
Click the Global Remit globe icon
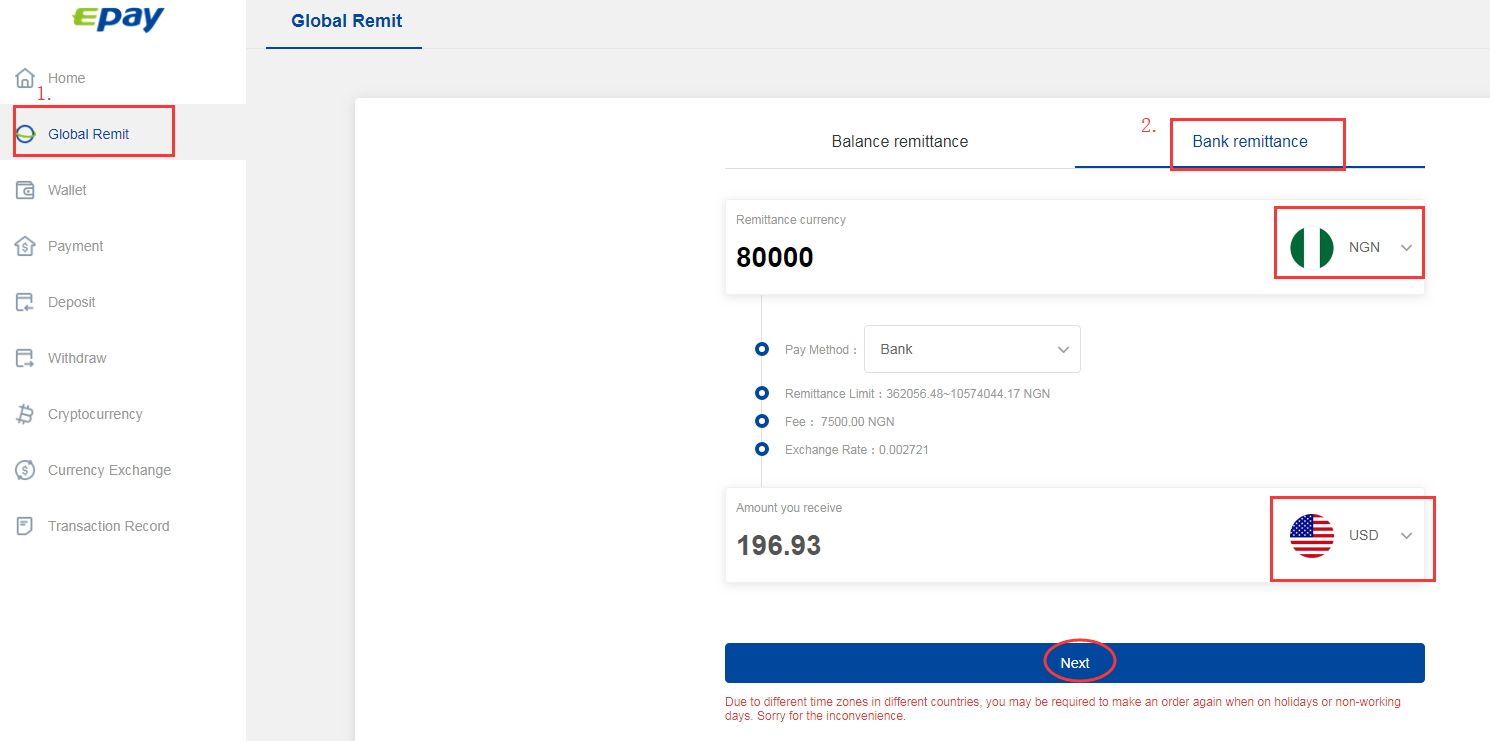pyautogui.click(x=26, y=134)
